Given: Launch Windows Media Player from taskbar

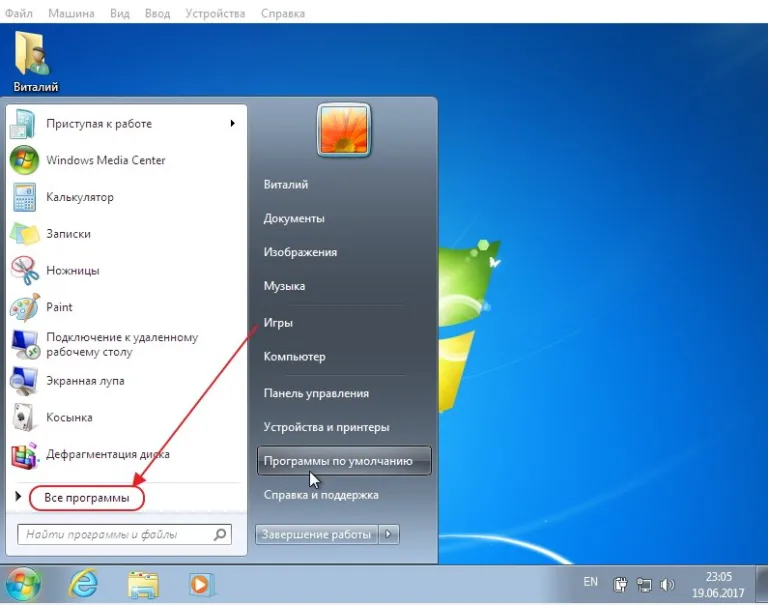Looking at the screenshot, I should [201, 584].
